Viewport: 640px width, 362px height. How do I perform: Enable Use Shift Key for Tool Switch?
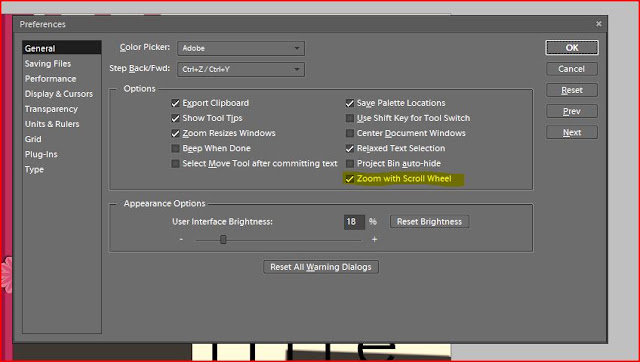[x=350, y=118]
